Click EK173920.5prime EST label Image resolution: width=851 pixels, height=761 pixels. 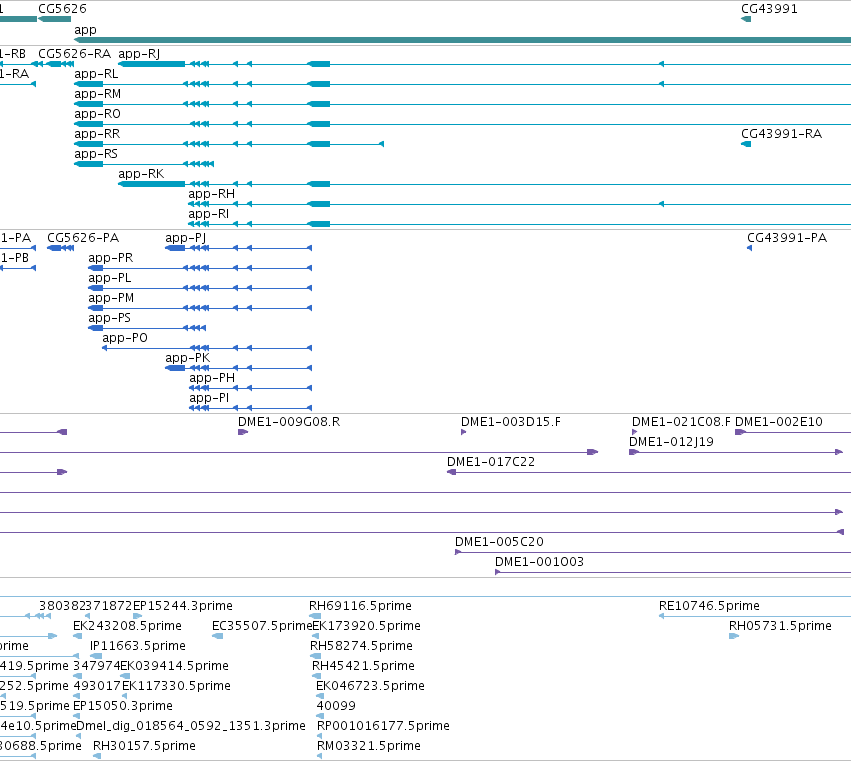[x=366, y=626]
